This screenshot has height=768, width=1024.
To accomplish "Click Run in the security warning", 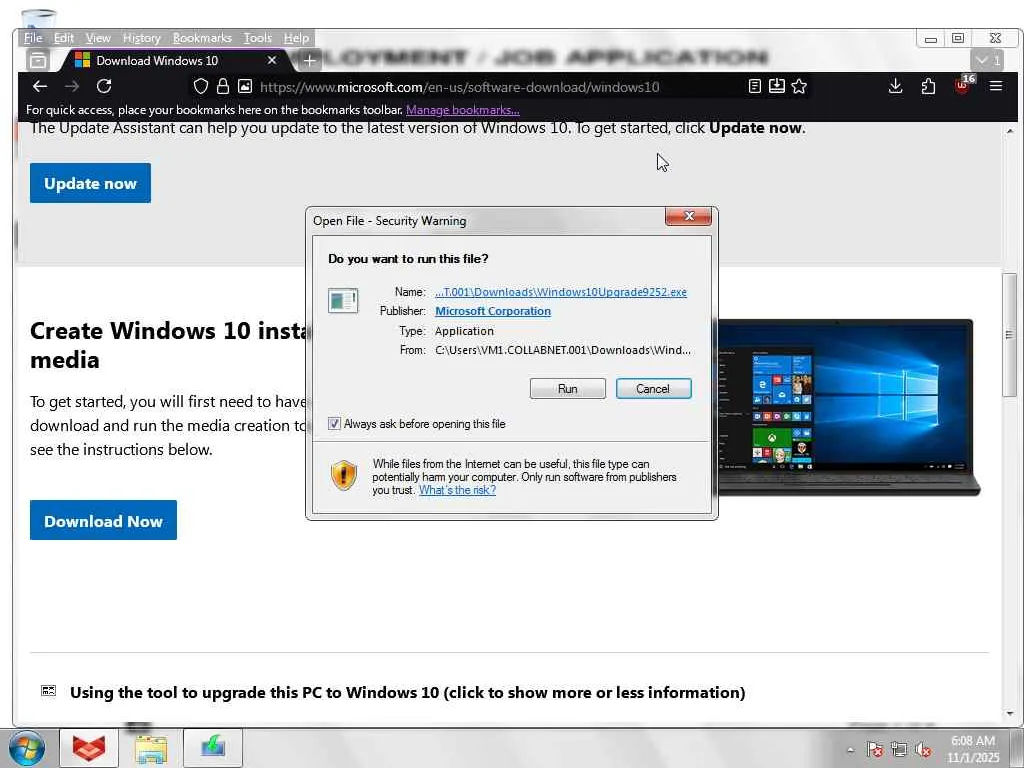I will [x=568, y=389].
